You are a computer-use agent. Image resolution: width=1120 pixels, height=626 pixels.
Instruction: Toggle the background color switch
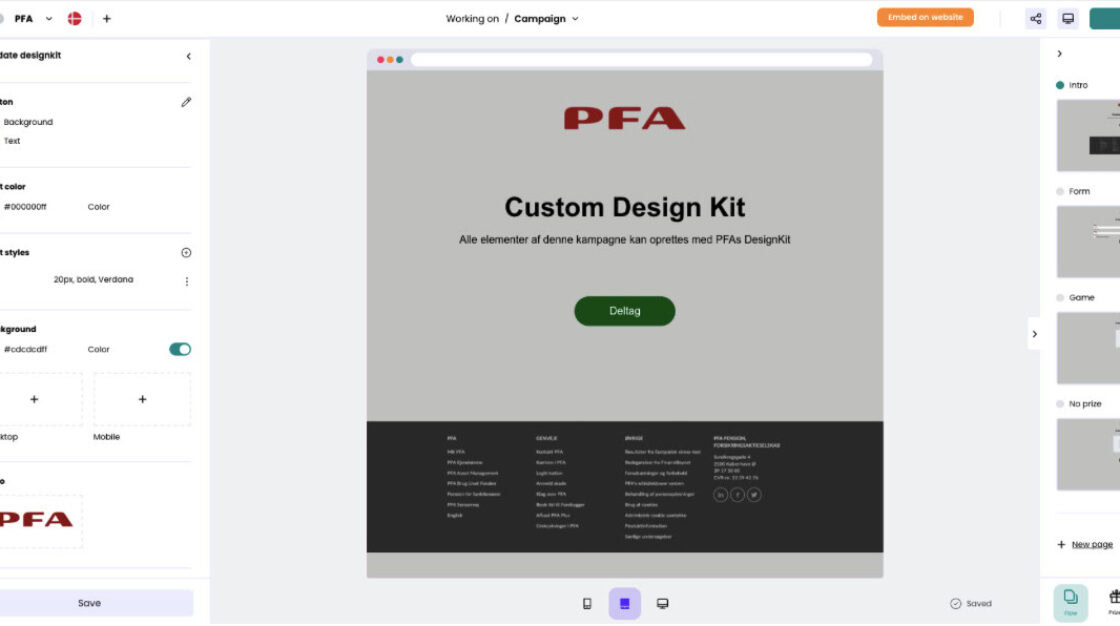[180, 349]
